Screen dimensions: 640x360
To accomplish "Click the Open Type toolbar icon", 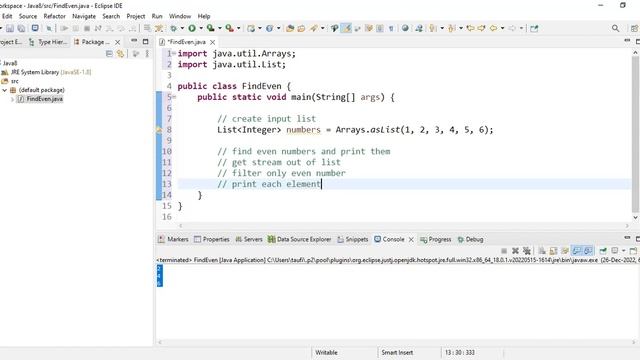I will coord(290,28).
